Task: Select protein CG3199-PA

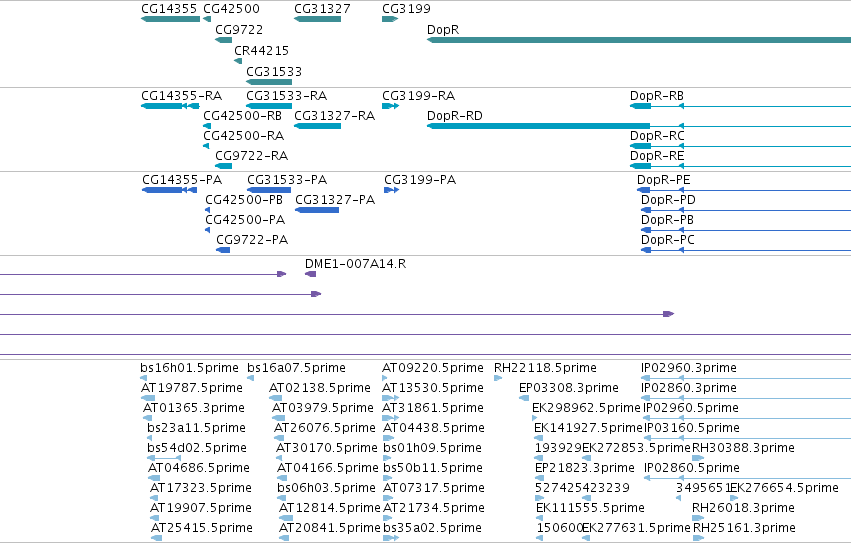Action: click(x=391, y=190)
